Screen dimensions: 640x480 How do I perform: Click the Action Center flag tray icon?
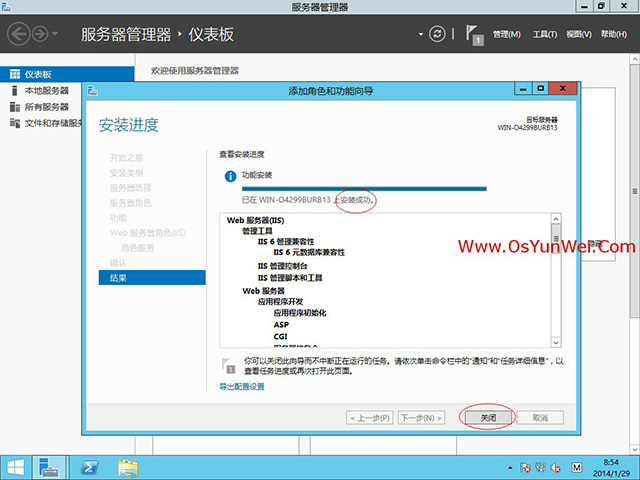click(525, 467)
